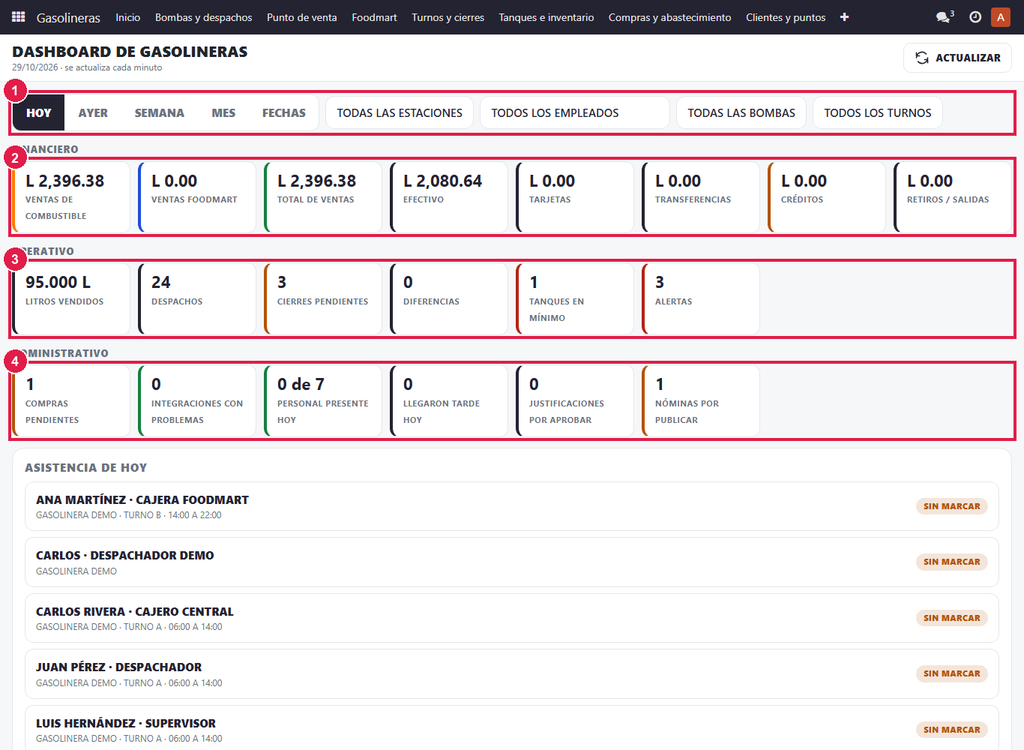Open the Turnos y cierres menu
The width and height of the screenshot is (1024, 750).
(448, 18)
